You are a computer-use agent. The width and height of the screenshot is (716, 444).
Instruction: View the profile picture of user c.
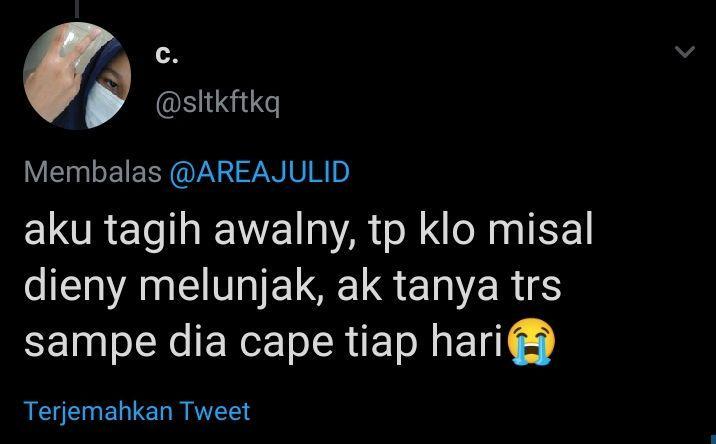pos(77,76)
